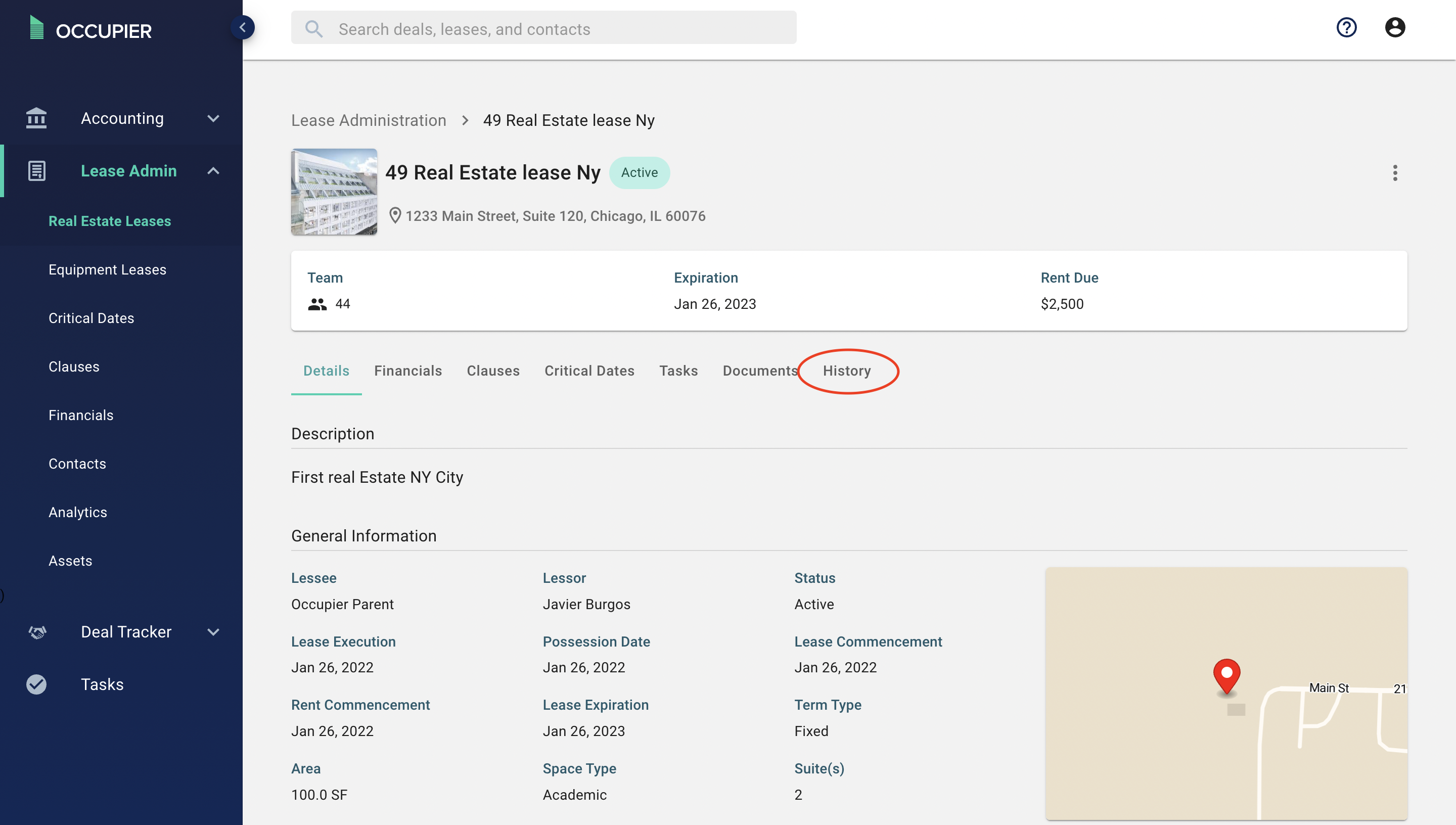This screenshot has width=1456, height=825.
Task: Open the help question mark icon
Action: (1346, 27)
